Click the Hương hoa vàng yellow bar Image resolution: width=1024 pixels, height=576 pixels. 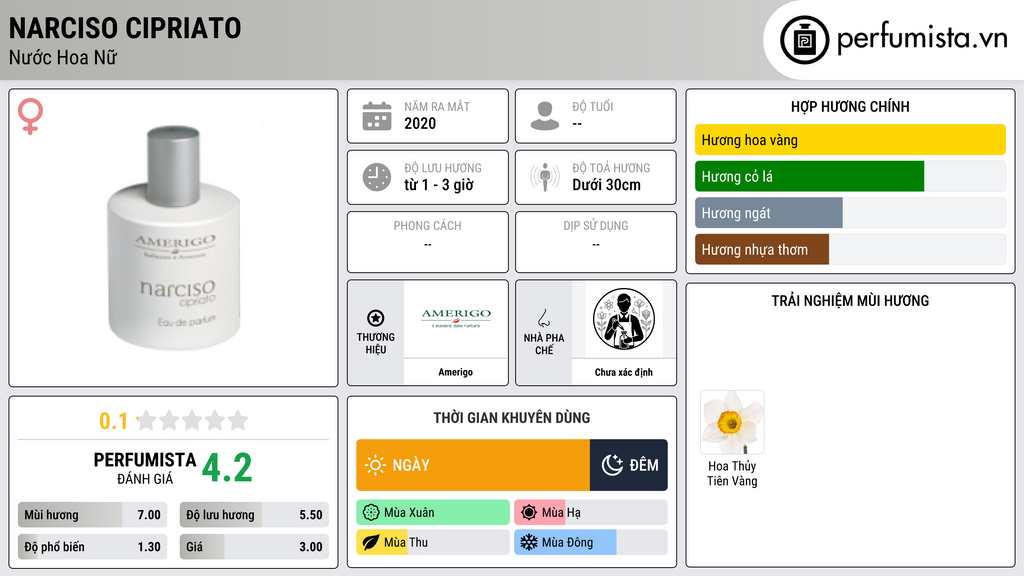[x=850, y=140]
